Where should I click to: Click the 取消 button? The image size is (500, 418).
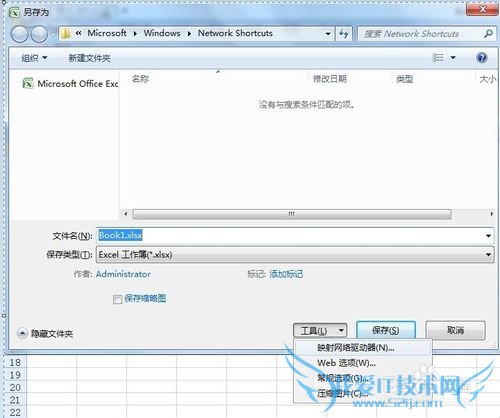click(x=455, y=330)
